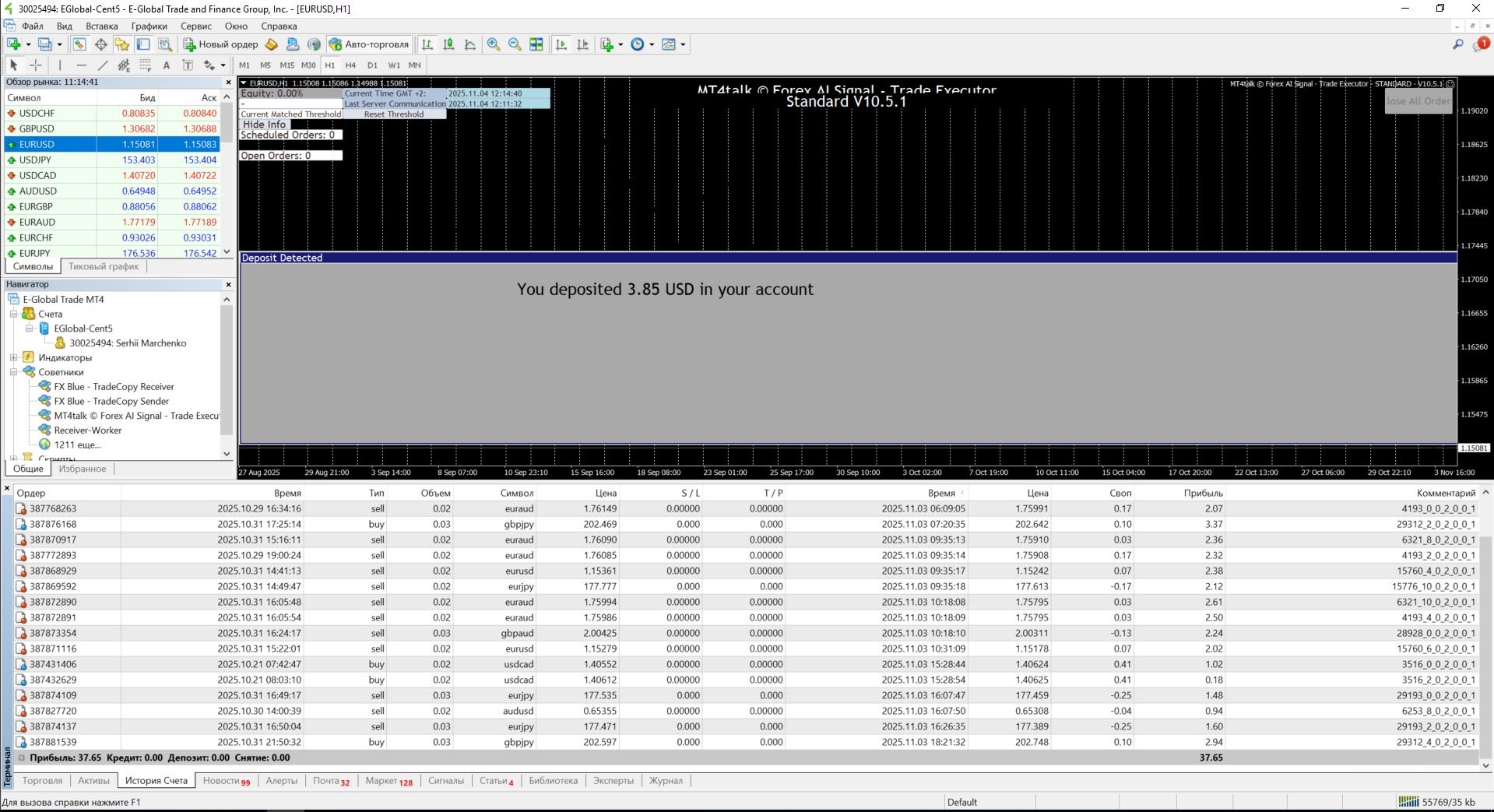Screen dimensions: 1494x812
Task: Draw a trendline with the line tool
Action: (x=102, y=65)
